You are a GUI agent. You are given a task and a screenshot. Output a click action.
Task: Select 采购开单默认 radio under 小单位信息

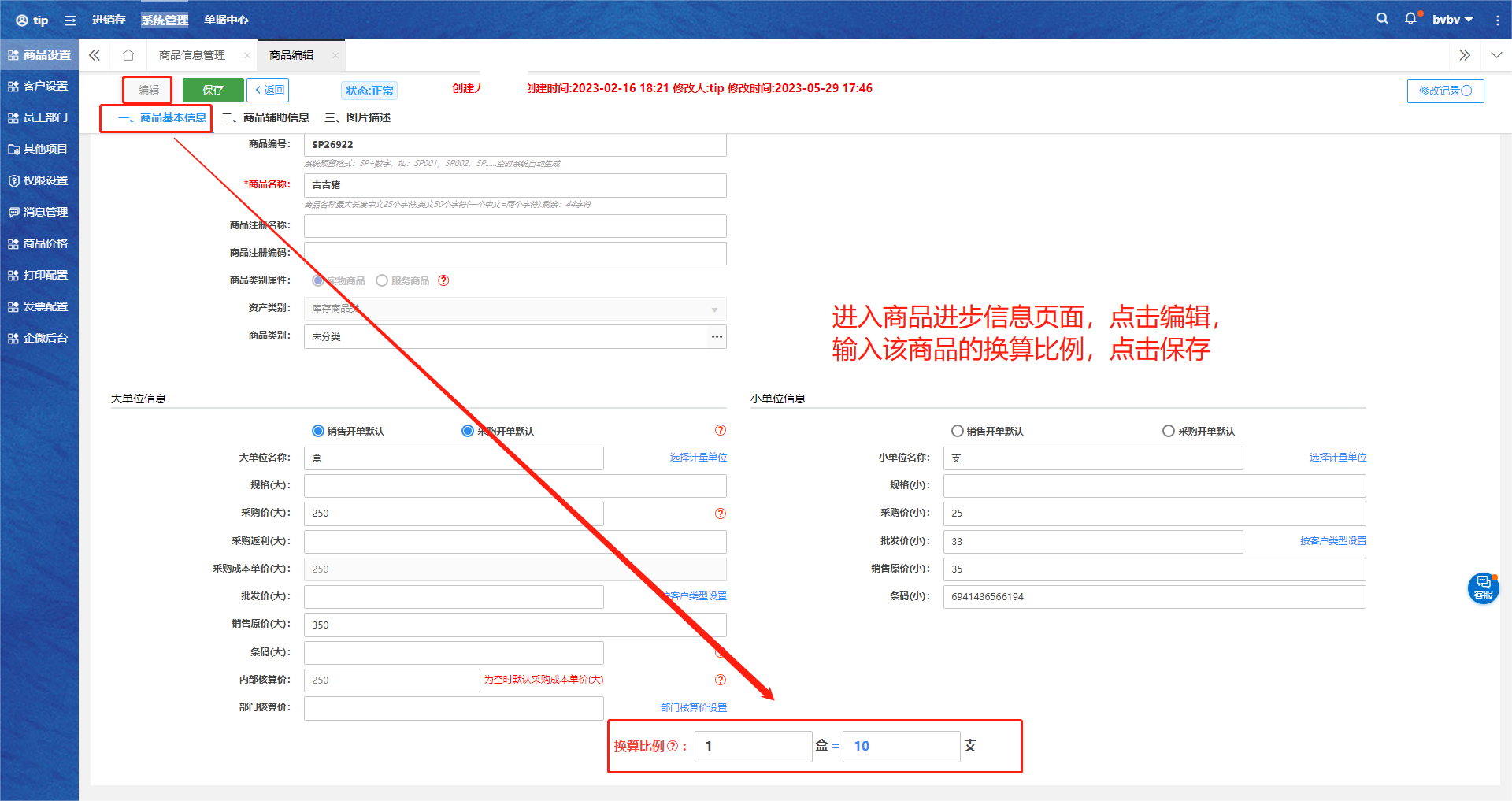[x=1169, y=431]
